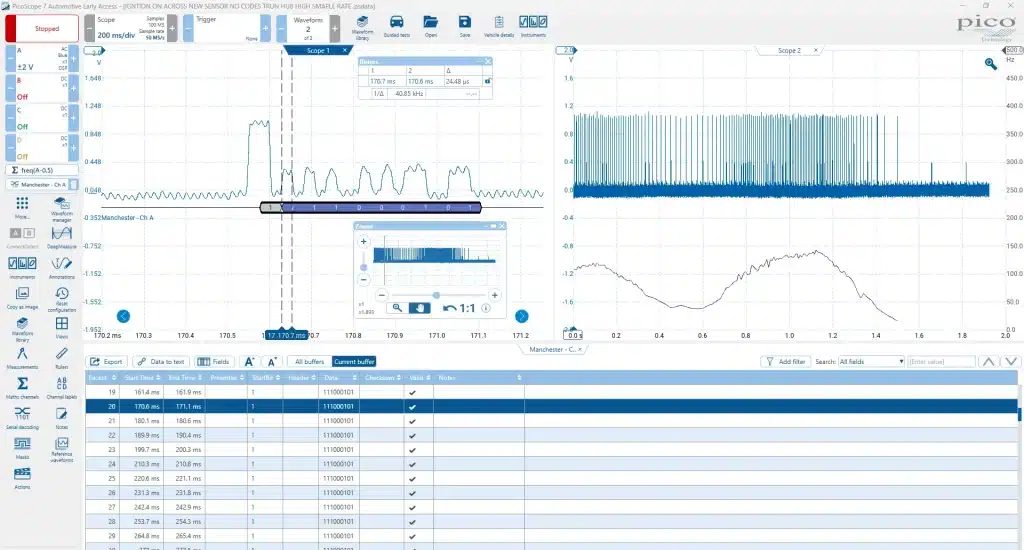
Task: Select the Rulers tool
Action: pos(61,357)
